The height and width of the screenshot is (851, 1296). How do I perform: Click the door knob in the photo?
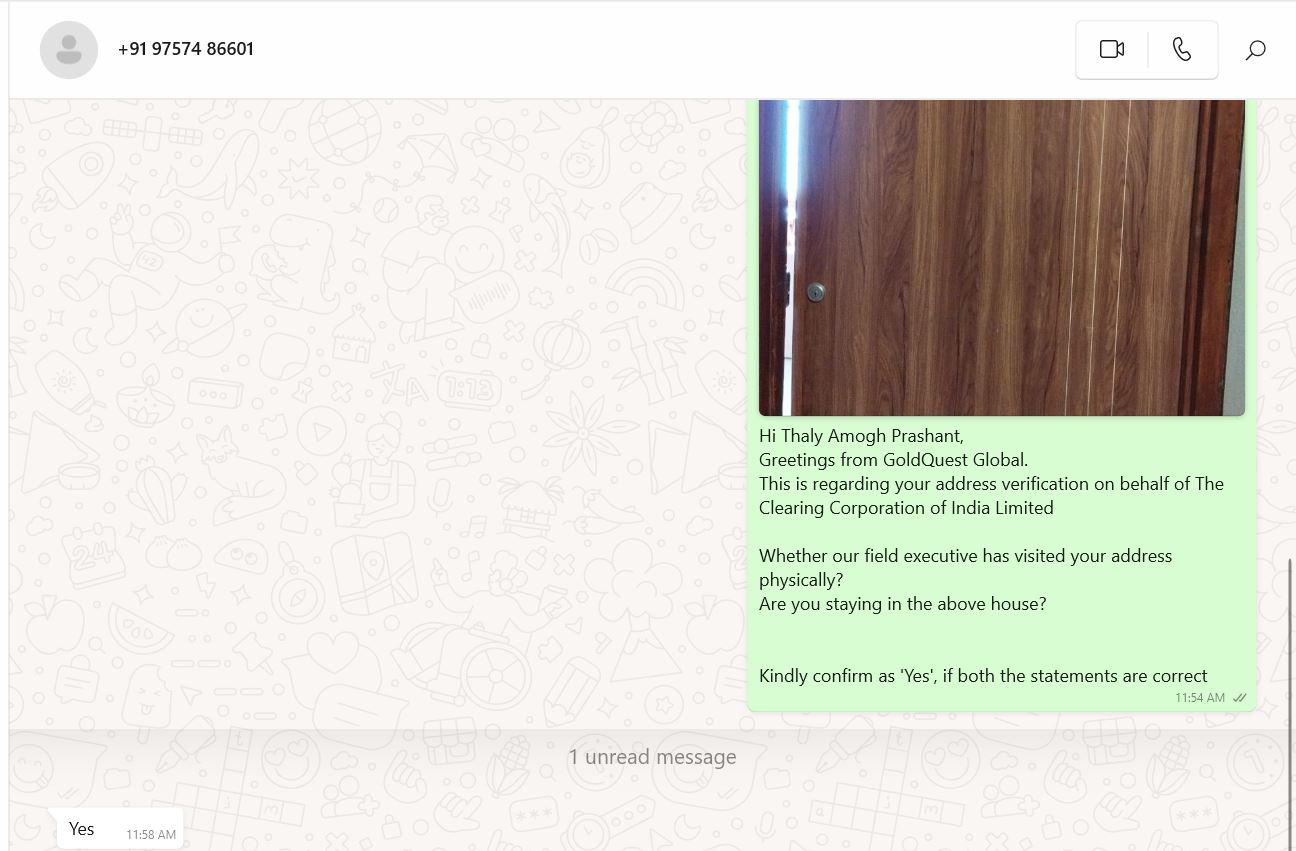pyautogui.click(x=816, y=292)
